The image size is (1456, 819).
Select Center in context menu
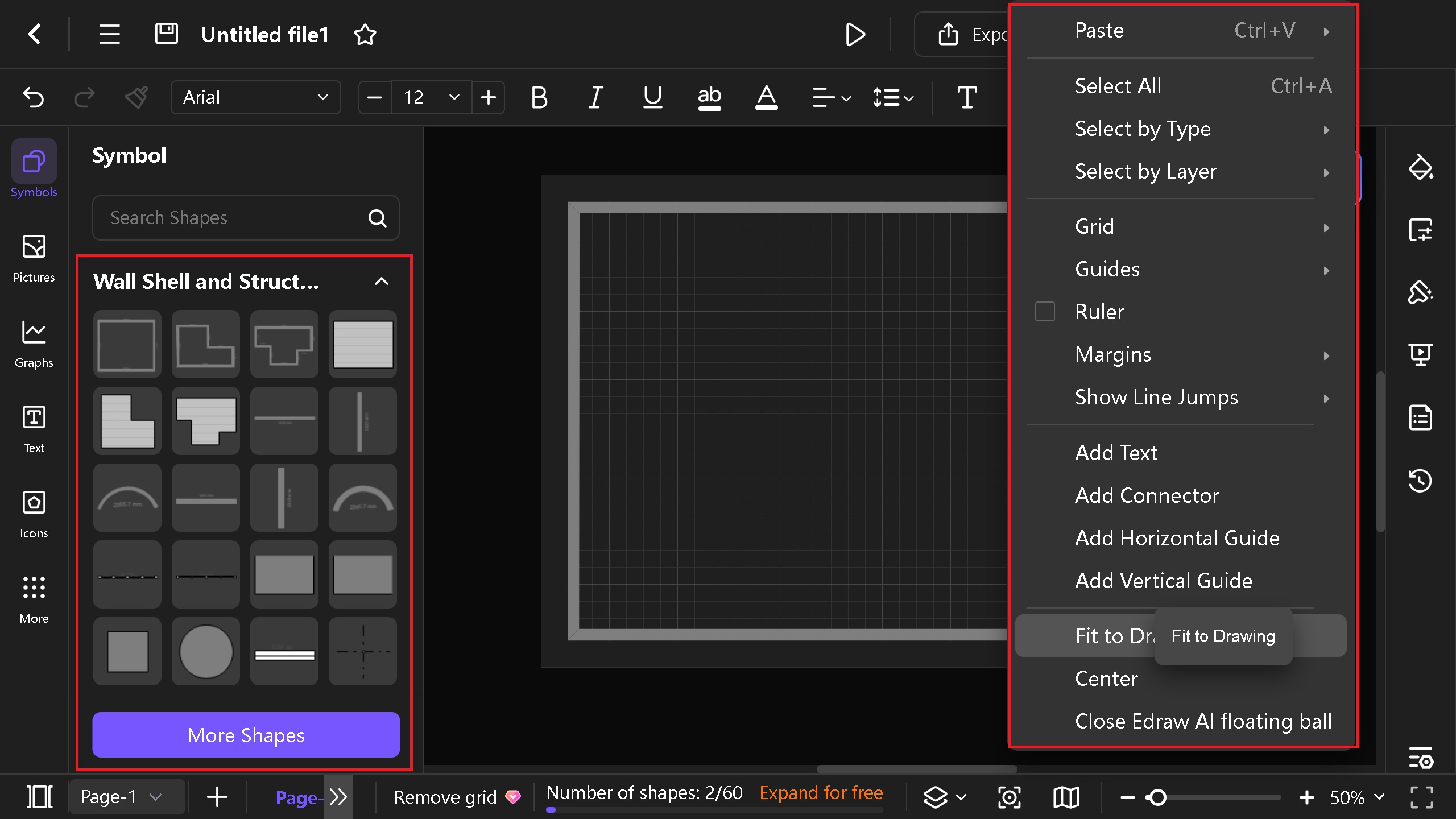1181,679
